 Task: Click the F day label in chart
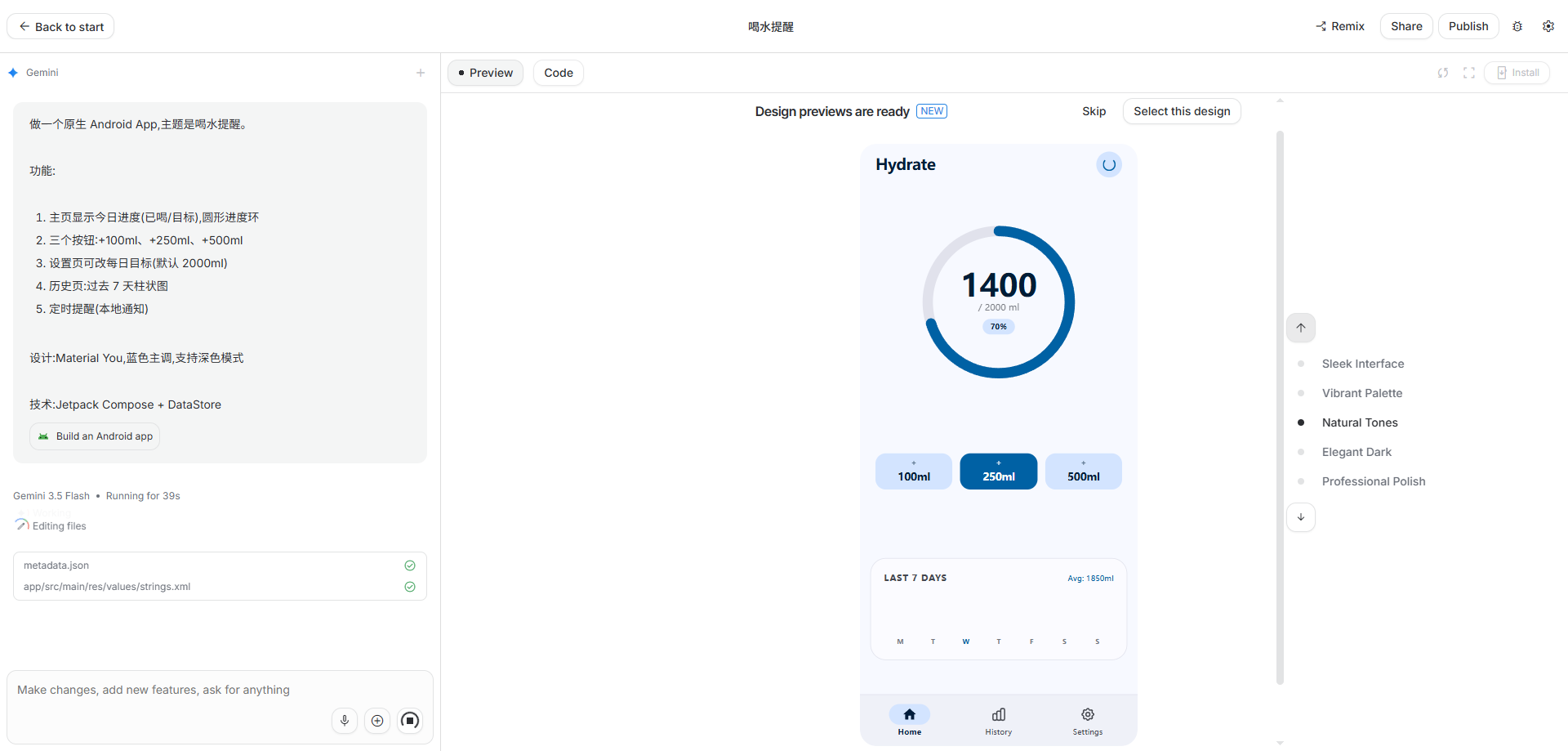click(1031, 641)
